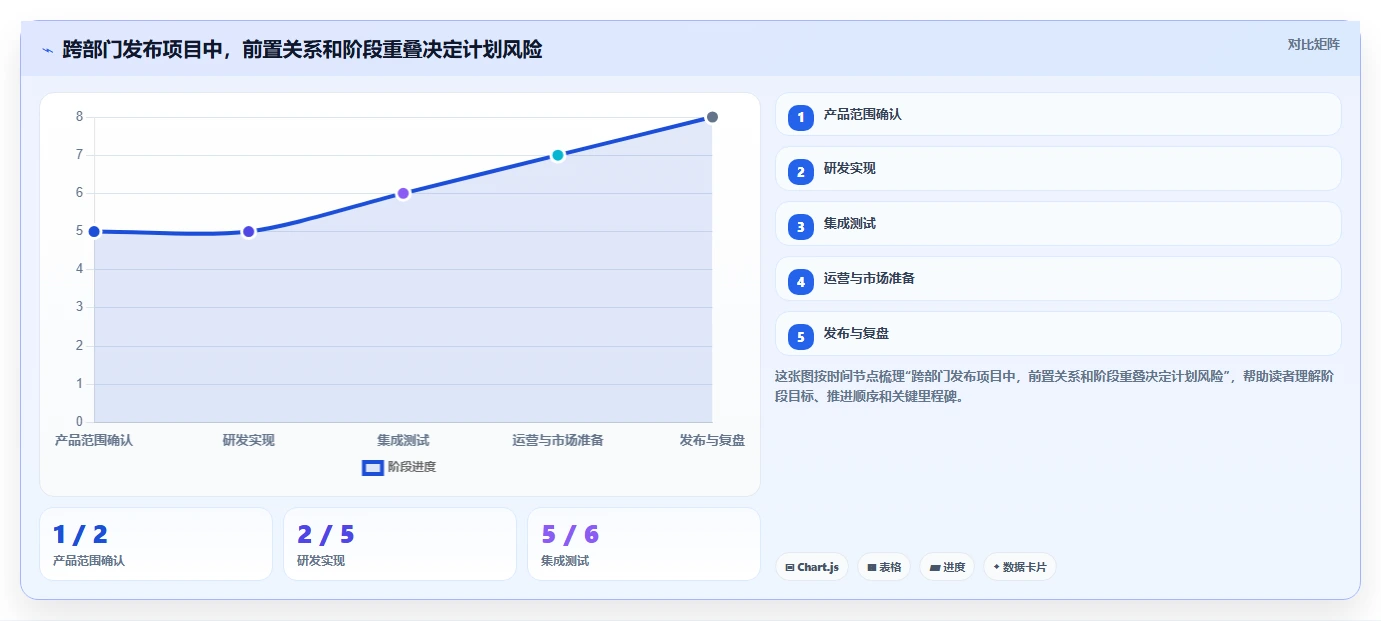
Task: Toggle the 阶段进度 legend entry
Action: (399, 467)
